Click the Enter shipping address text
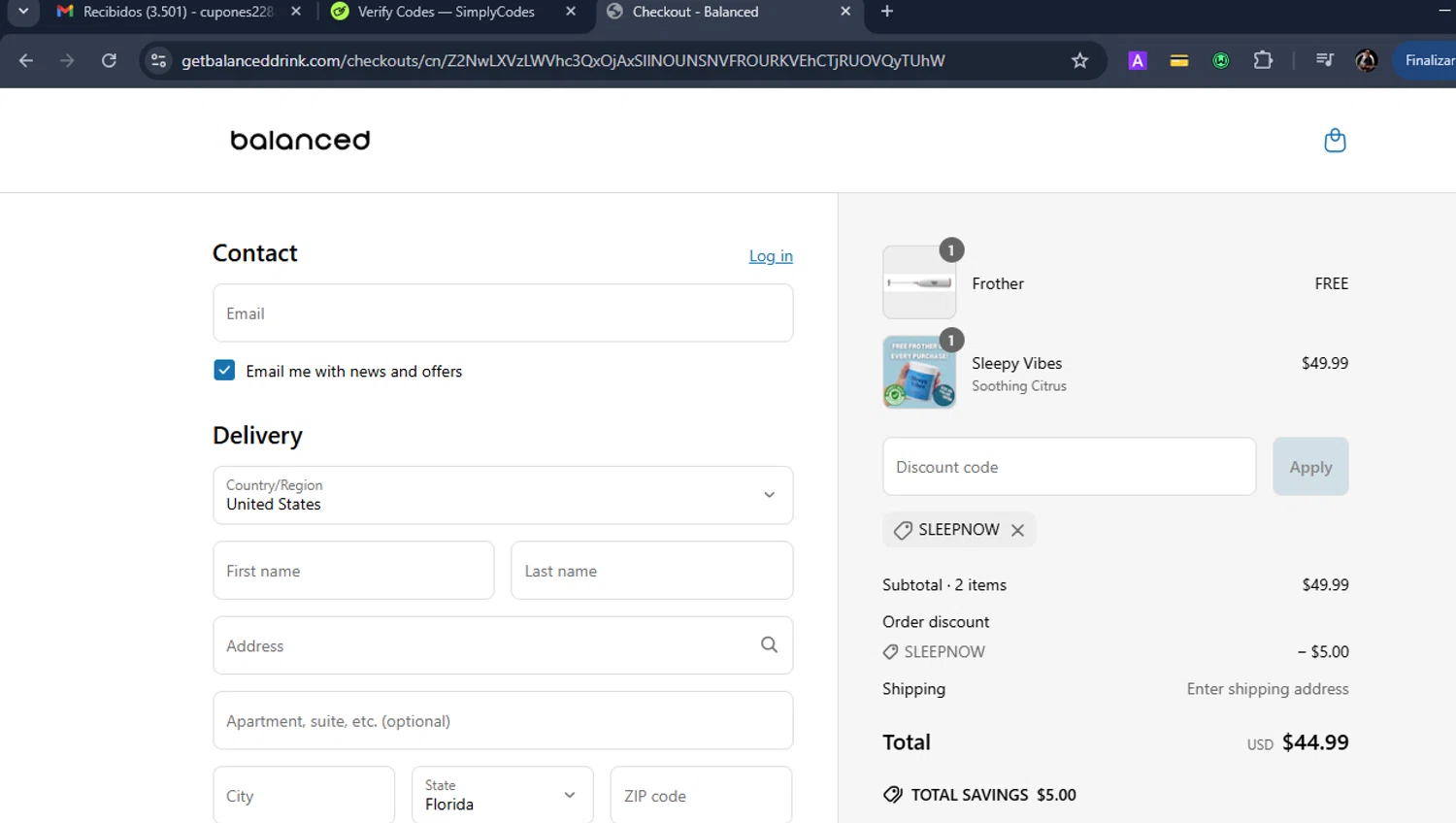The width and height of the screenshot is (1456, 823). point(1267,689)
